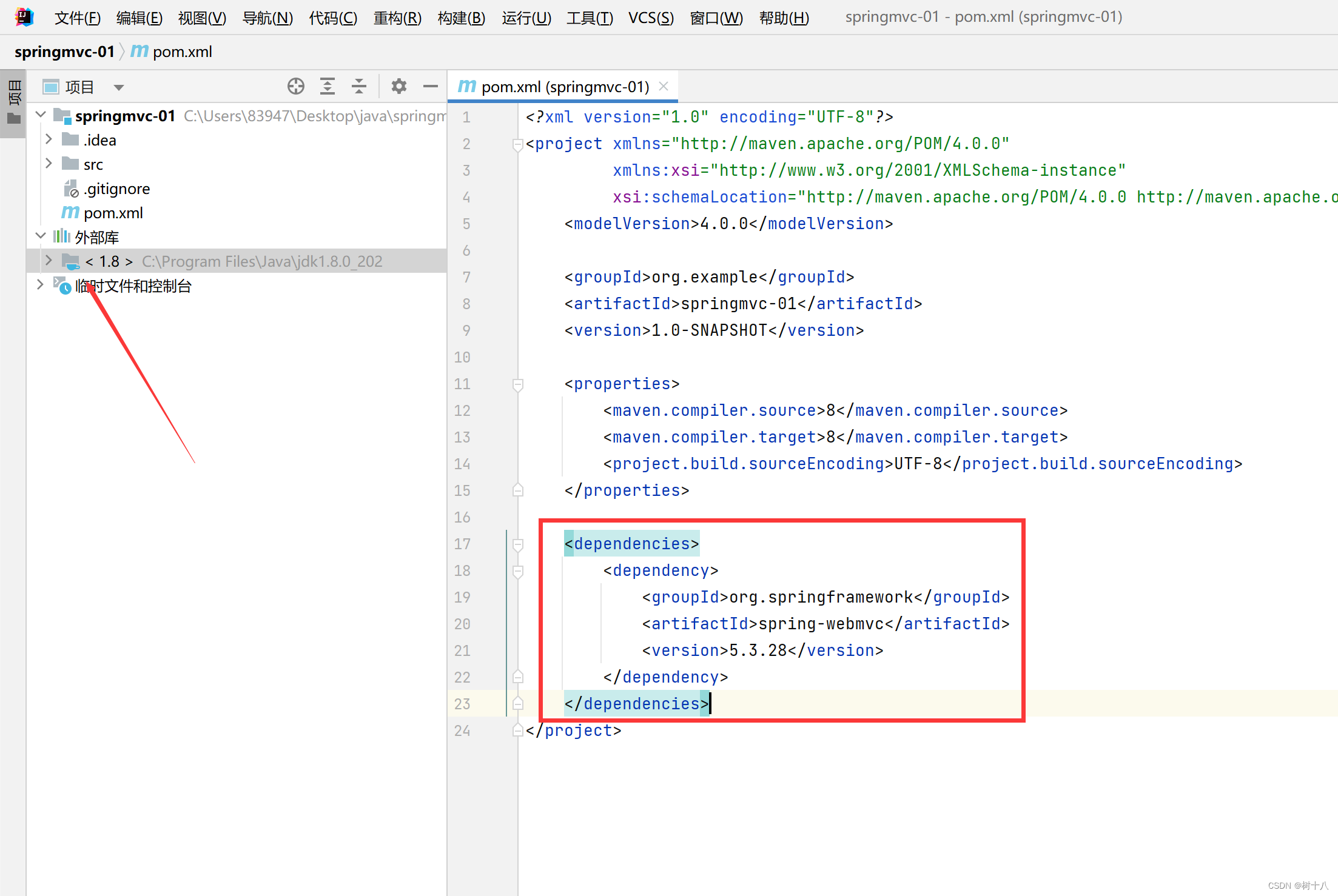Expand the .idea folder
Image resolution: width=1338 pixels, height=896 pixels.
[49, 139]
